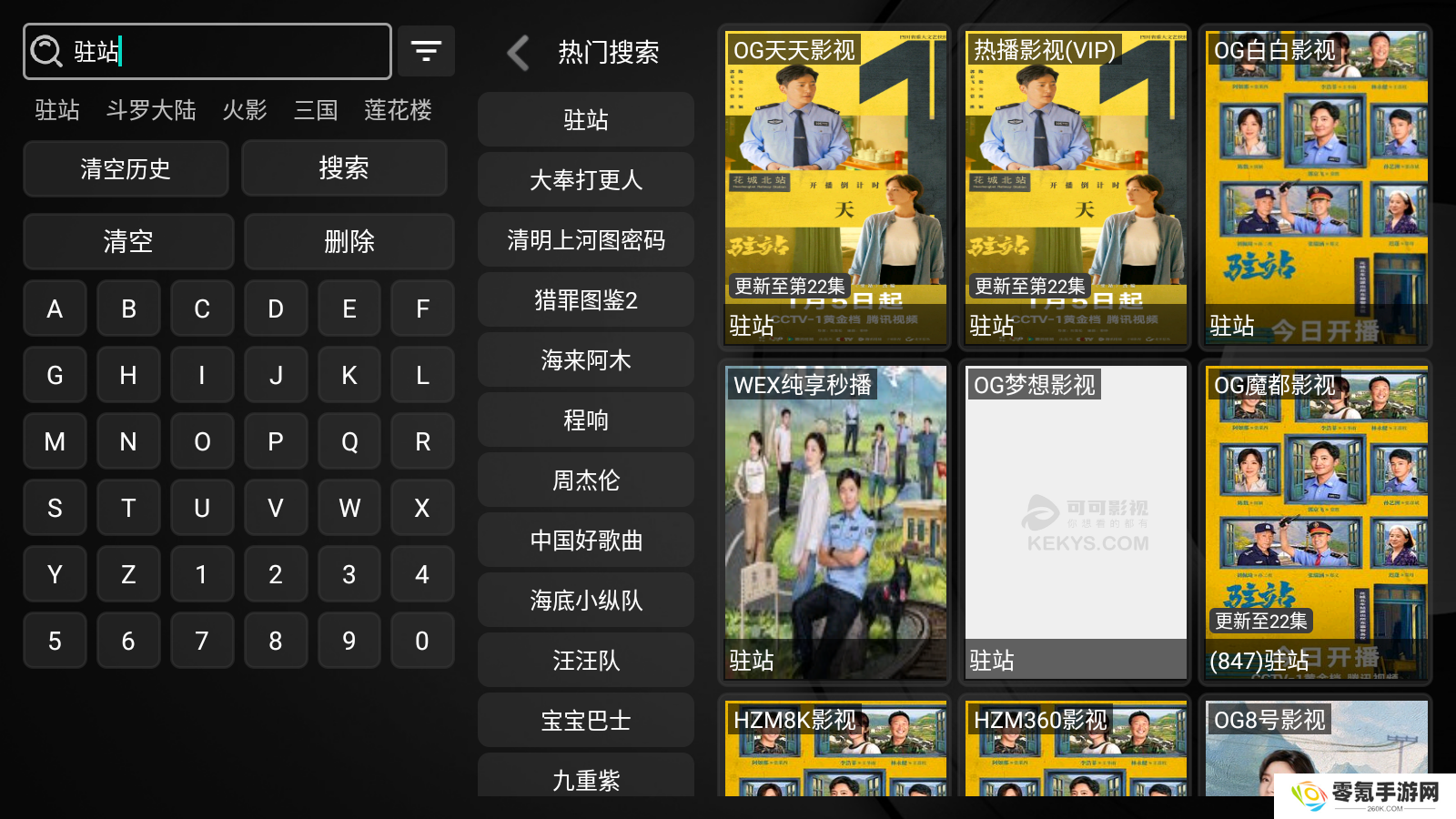Open the filter options icon

click(426, 51)
